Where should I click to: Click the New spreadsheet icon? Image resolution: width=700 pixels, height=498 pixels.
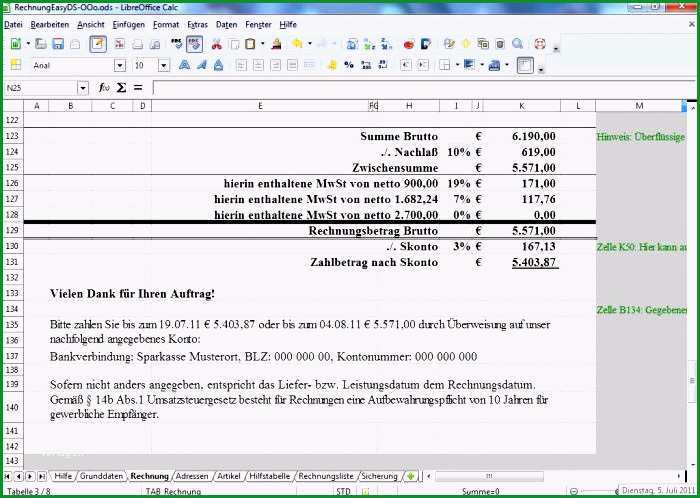[x=16, y=44]
